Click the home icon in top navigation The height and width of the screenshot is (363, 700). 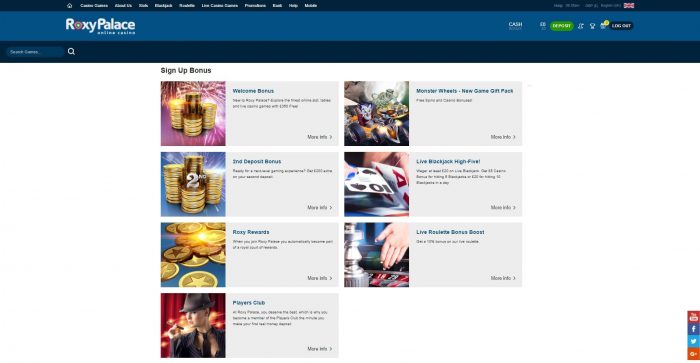click(x=69, y=6)
